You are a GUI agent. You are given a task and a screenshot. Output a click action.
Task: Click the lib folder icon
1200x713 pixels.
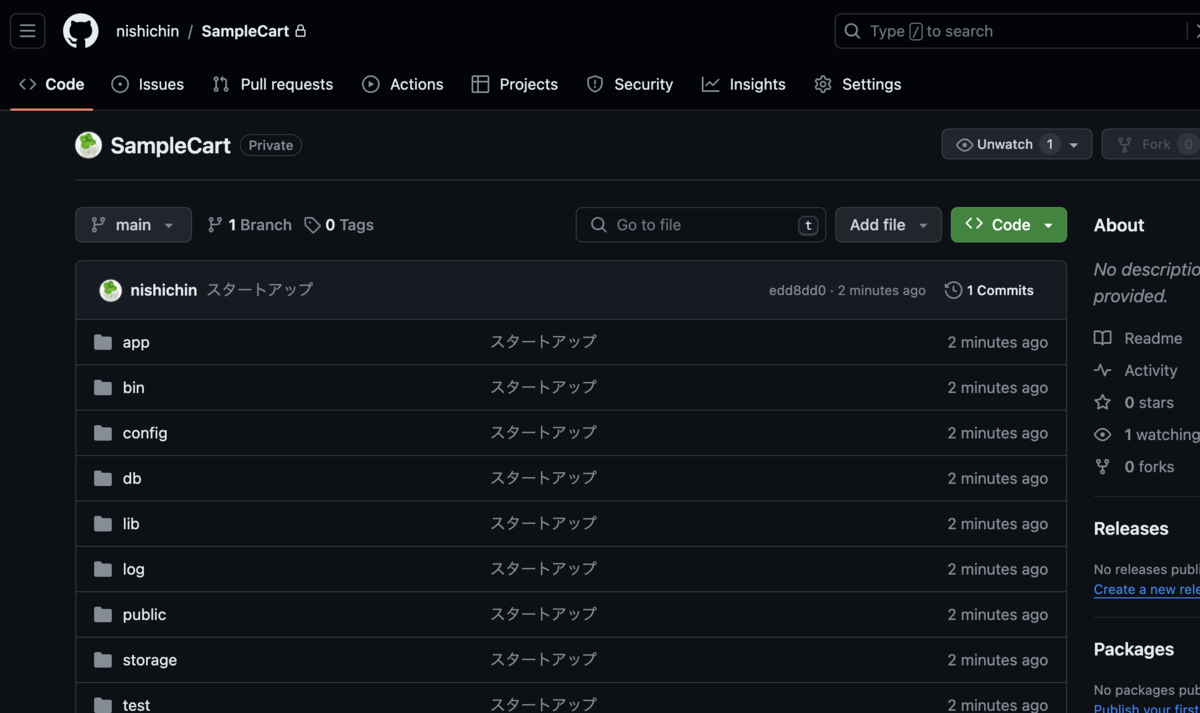click(x=103, y=523)
